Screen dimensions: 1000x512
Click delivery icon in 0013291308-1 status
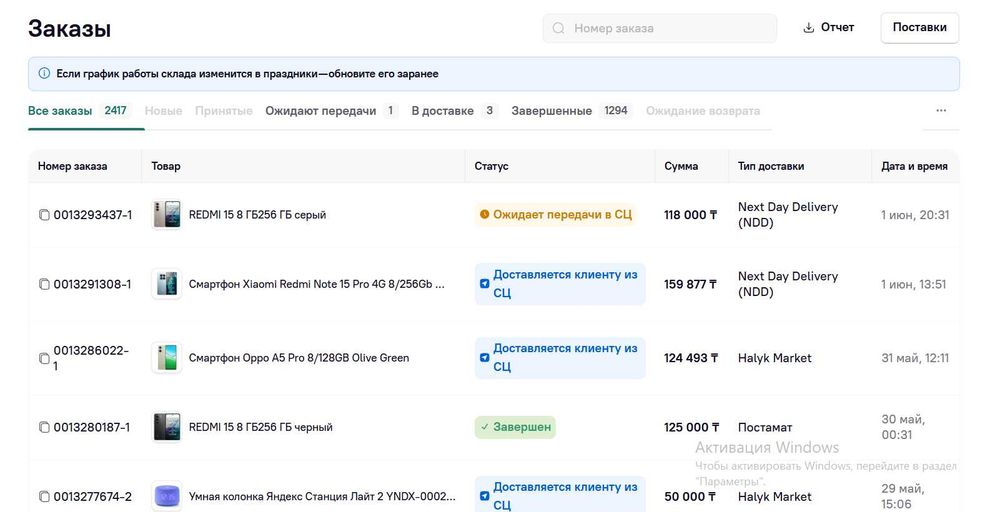(485, 284)
